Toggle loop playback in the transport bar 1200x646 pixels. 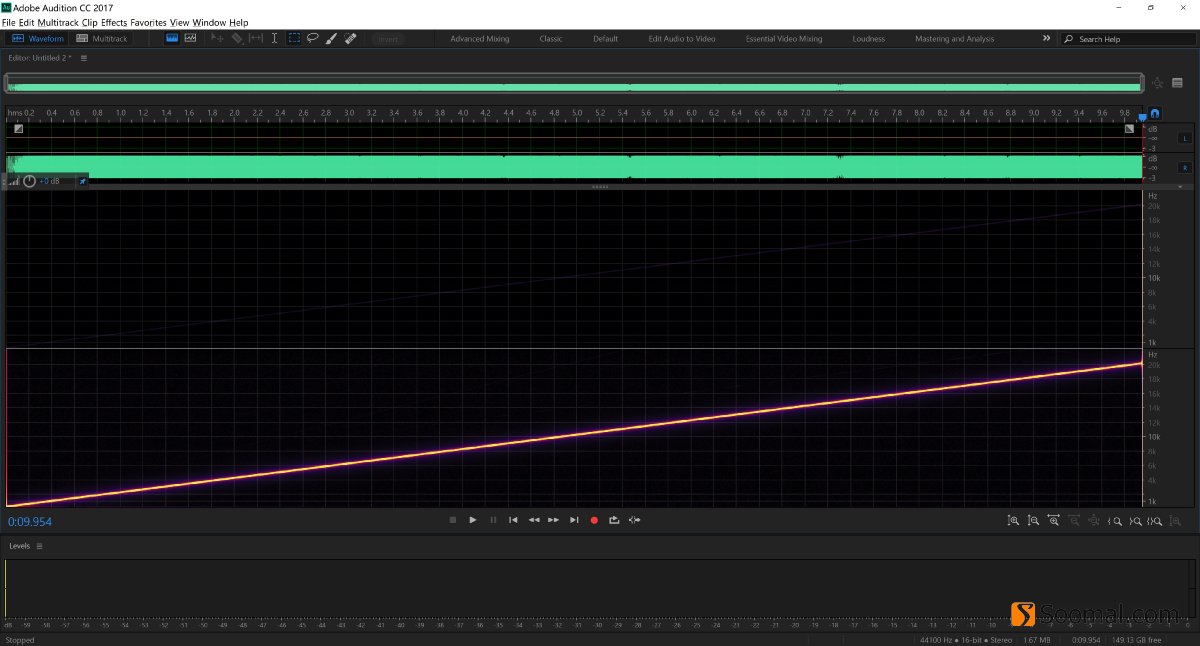point(614,520)
